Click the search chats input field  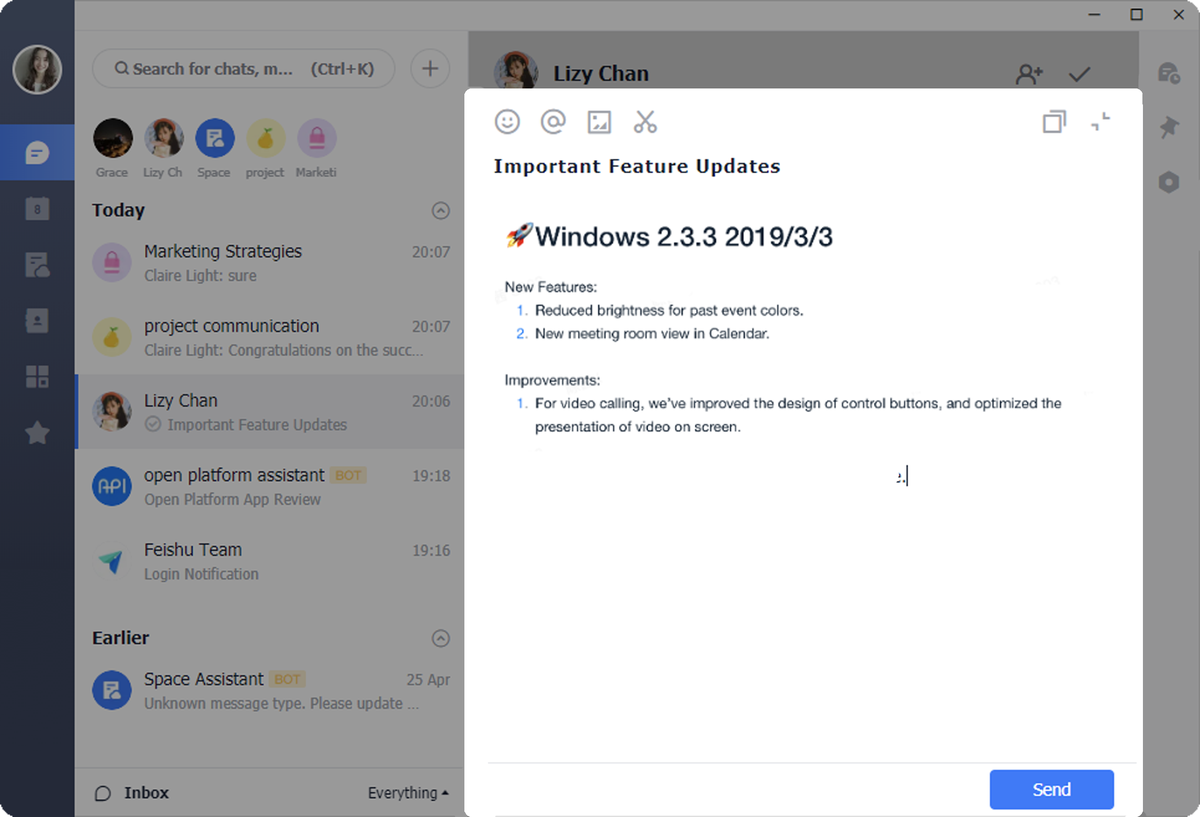244,69
